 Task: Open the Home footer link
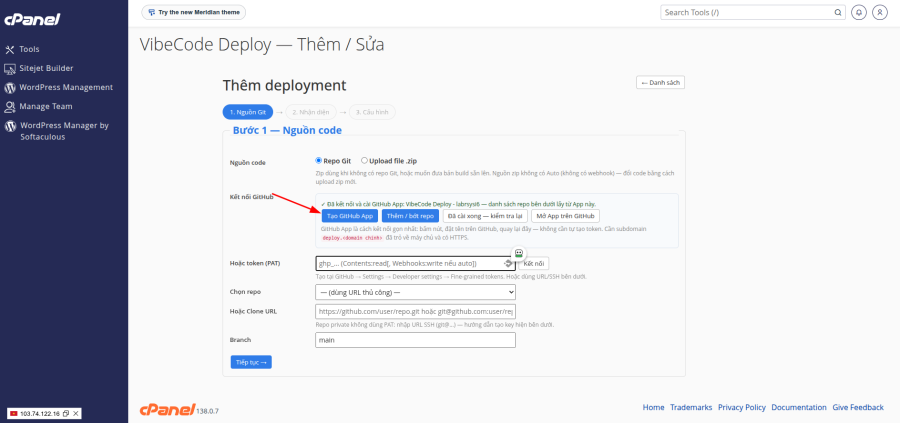point(653,408)
